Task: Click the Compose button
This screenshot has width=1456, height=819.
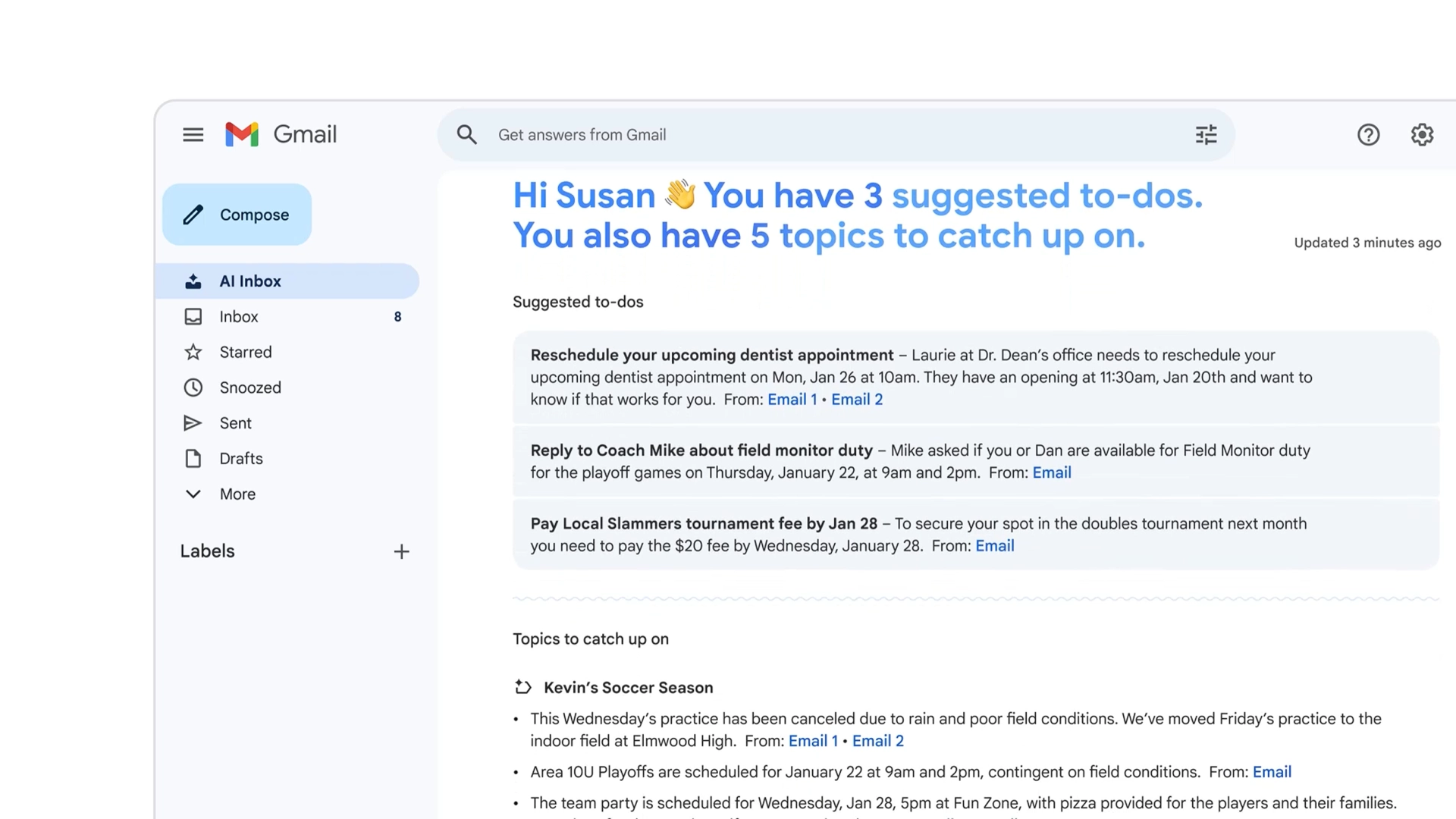Action: 237,215
